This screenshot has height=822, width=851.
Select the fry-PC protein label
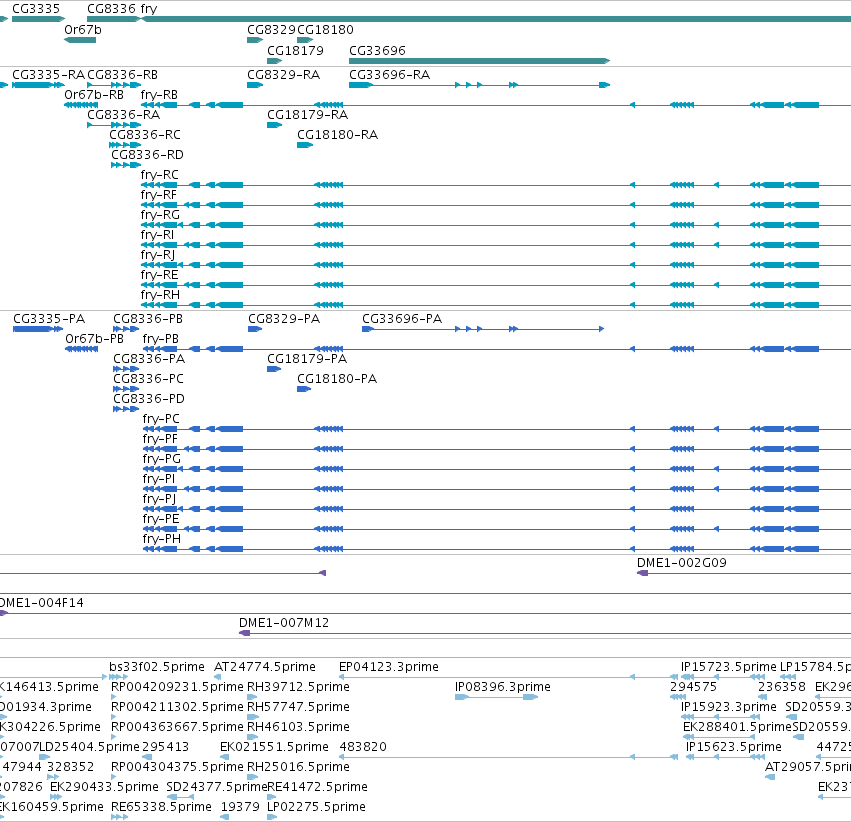coord(161,419)
